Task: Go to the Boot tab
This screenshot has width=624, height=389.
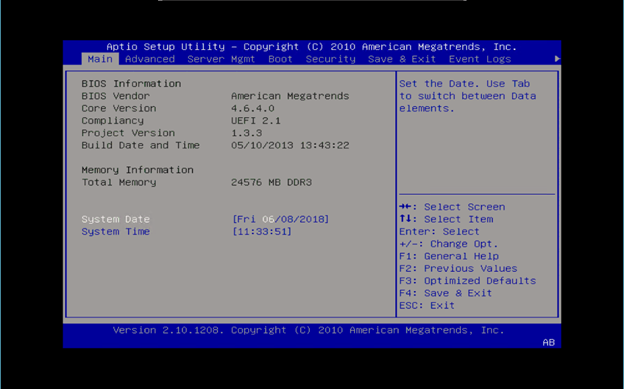Action: tap(280, 59)
